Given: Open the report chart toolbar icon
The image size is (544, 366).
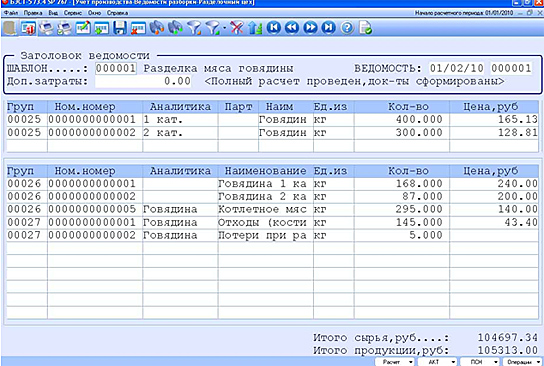Looking at the screenshot, I should 27,28.
